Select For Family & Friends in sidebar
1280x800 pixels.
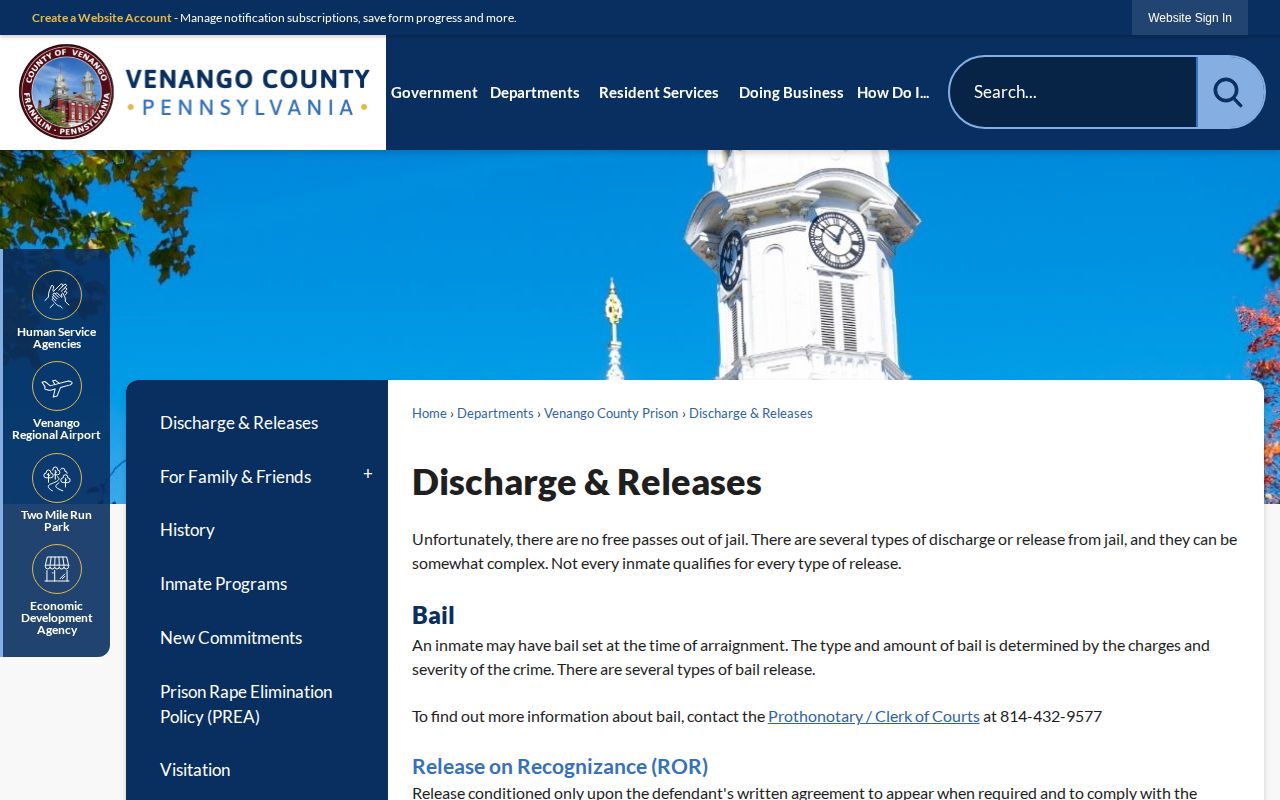click(236, 477)
